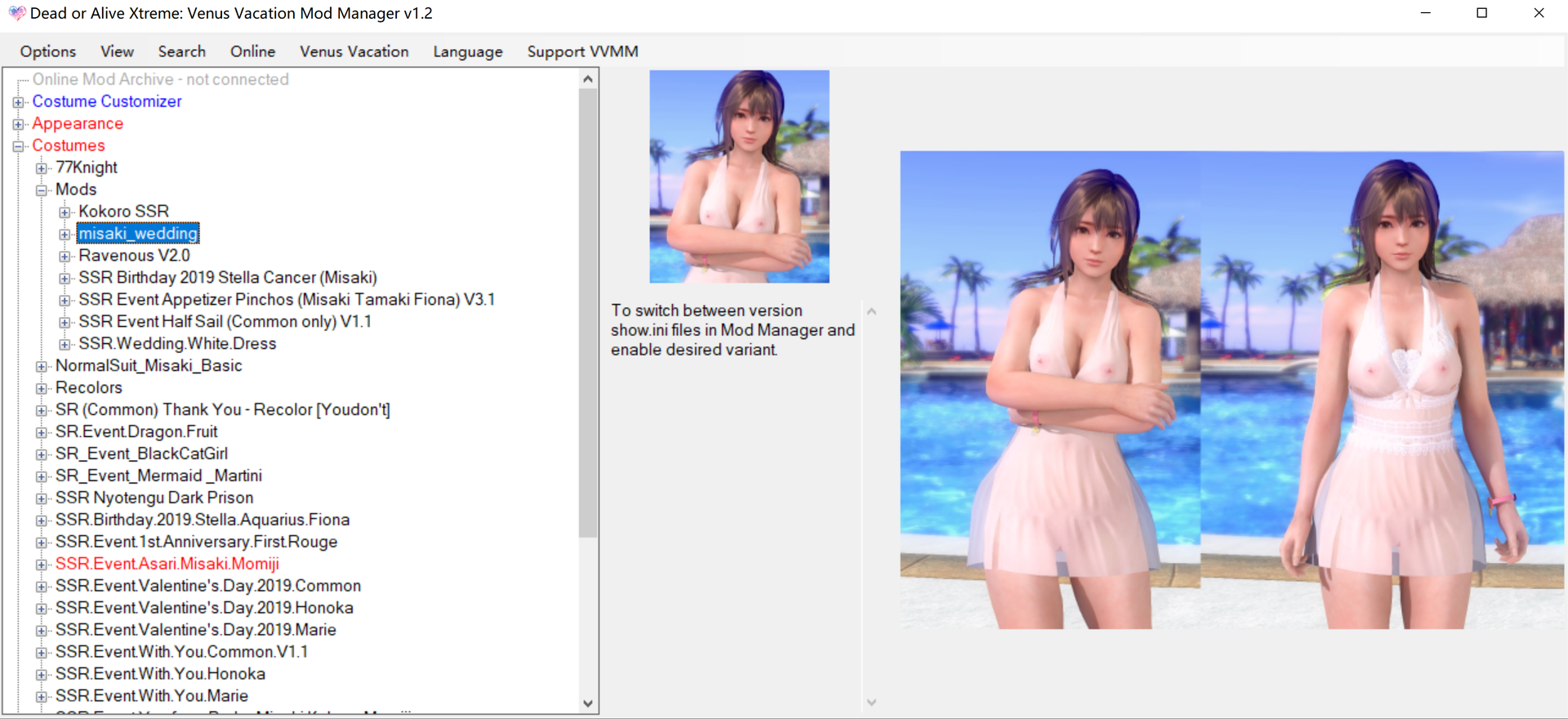Expand the misaki_wedding node
The height and width of the screenshot is (719, 1568).
point(65,234)
